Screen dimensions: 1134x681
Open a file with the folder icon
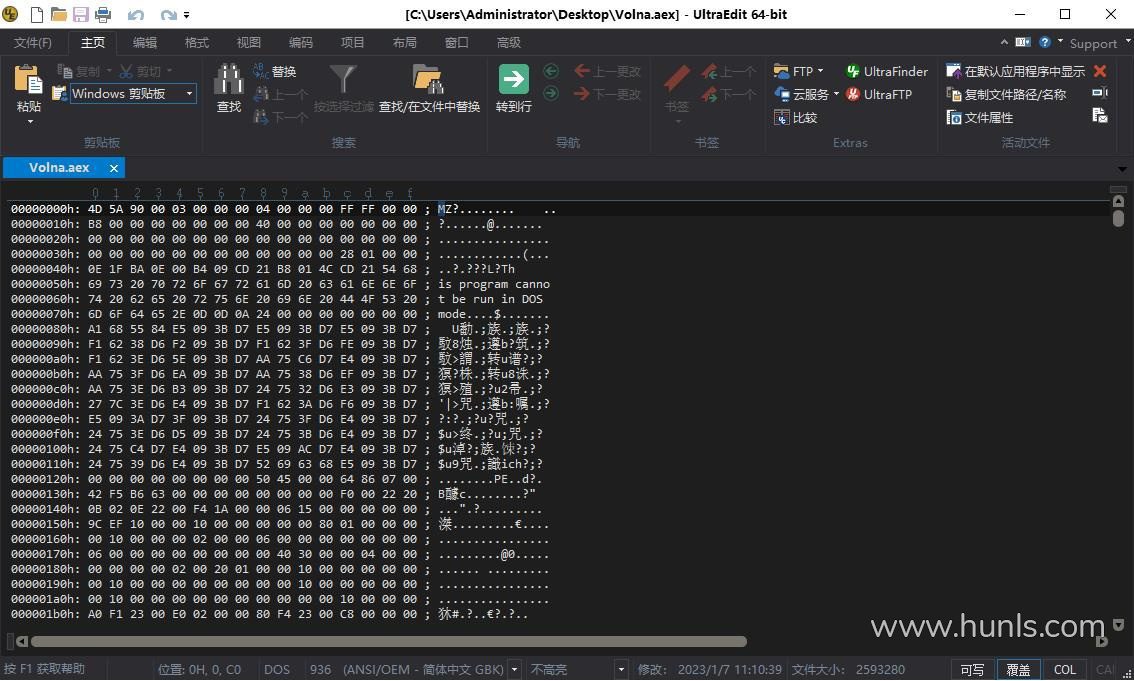(x=59, y=14)
